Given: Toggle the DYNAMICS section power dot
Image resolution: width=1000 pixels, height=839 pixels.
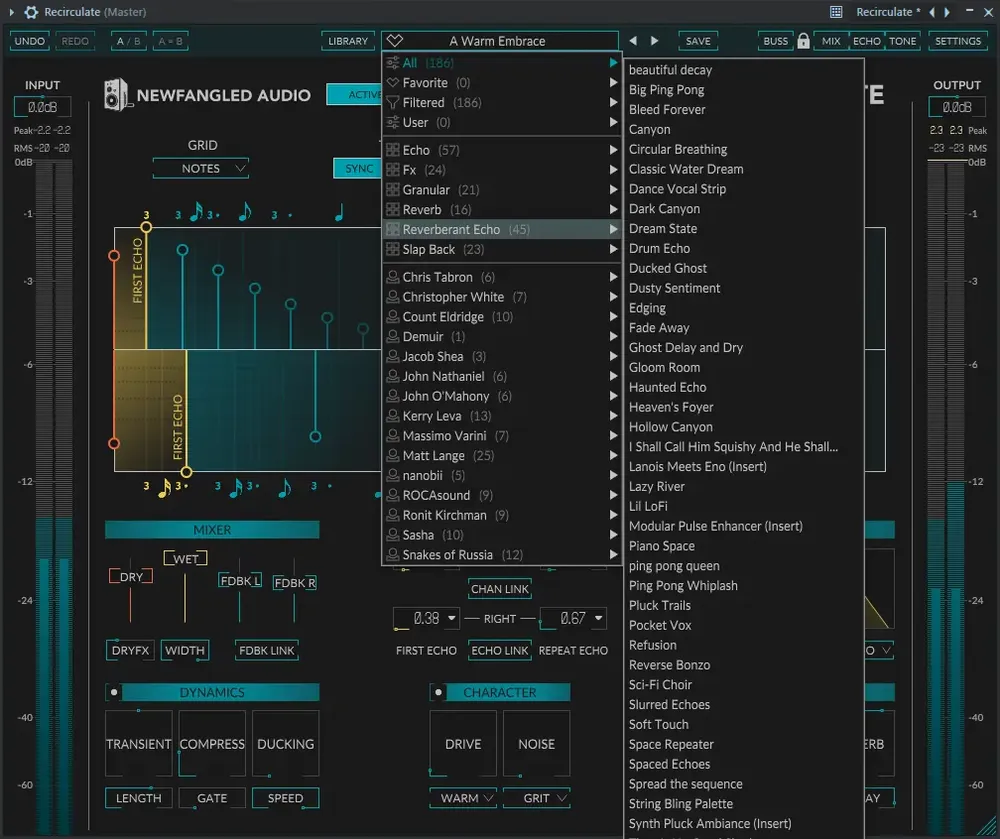Looking at the screenshot, I should tap(114, 692).
